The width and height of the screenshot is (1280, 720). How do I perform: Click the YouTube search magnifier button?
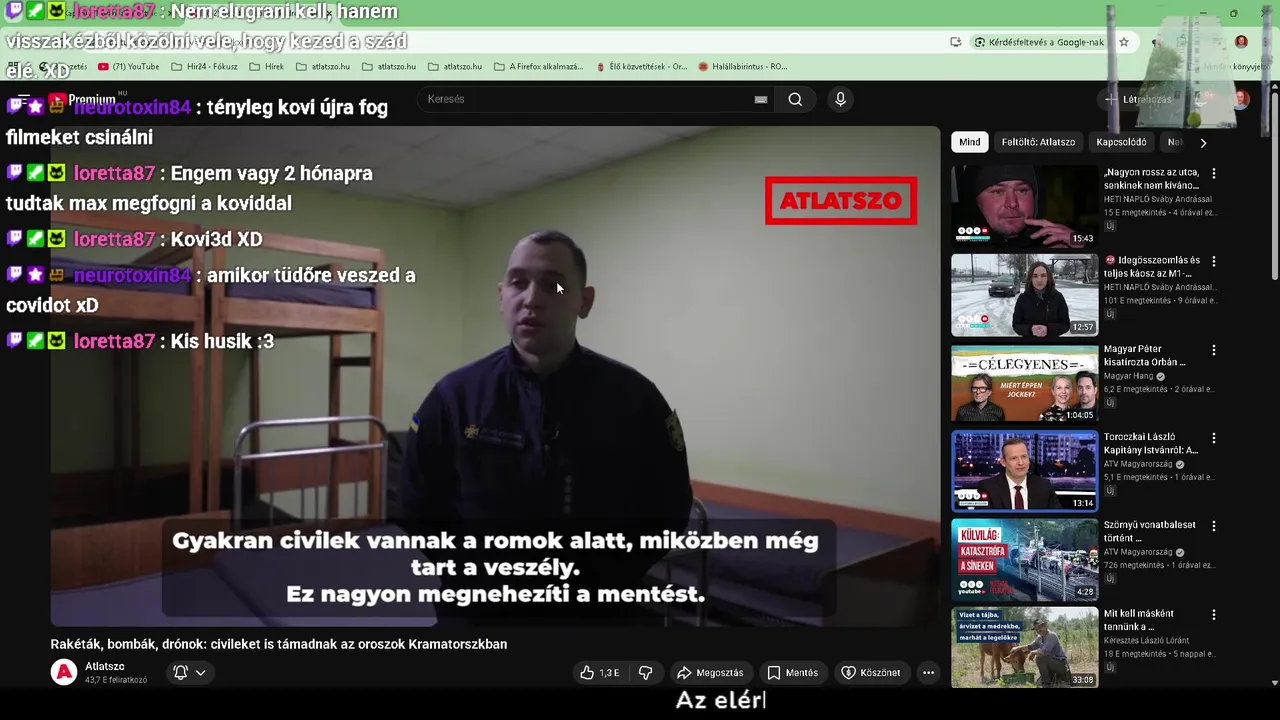coord(795,99)
